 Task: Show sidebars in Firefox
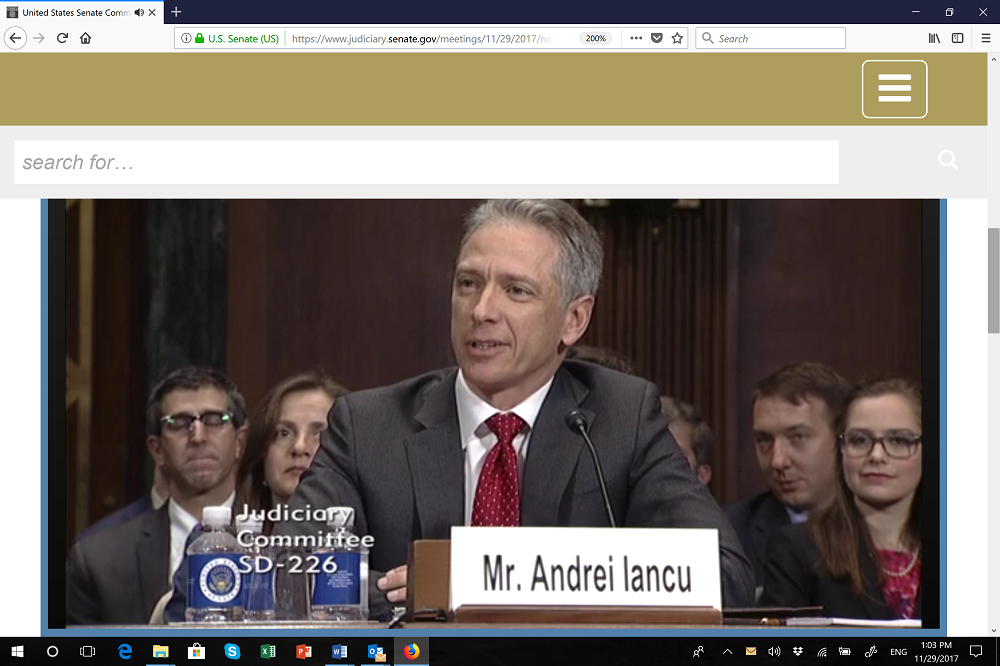click(957, 38)
